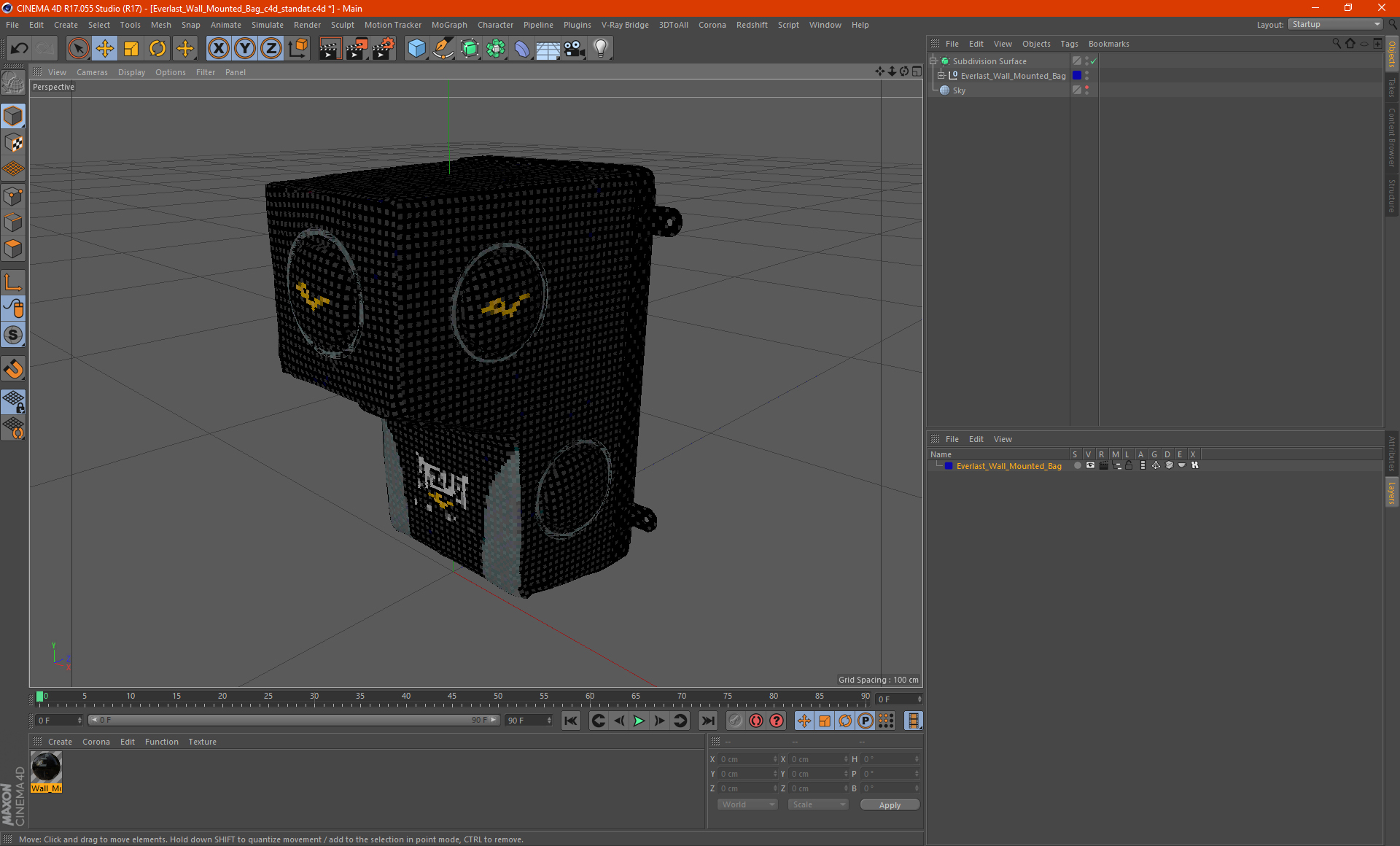The height and width of the screenshot is (846, 1400).
Task: Open Edit Render Settings icon
Action: (384, 49)
